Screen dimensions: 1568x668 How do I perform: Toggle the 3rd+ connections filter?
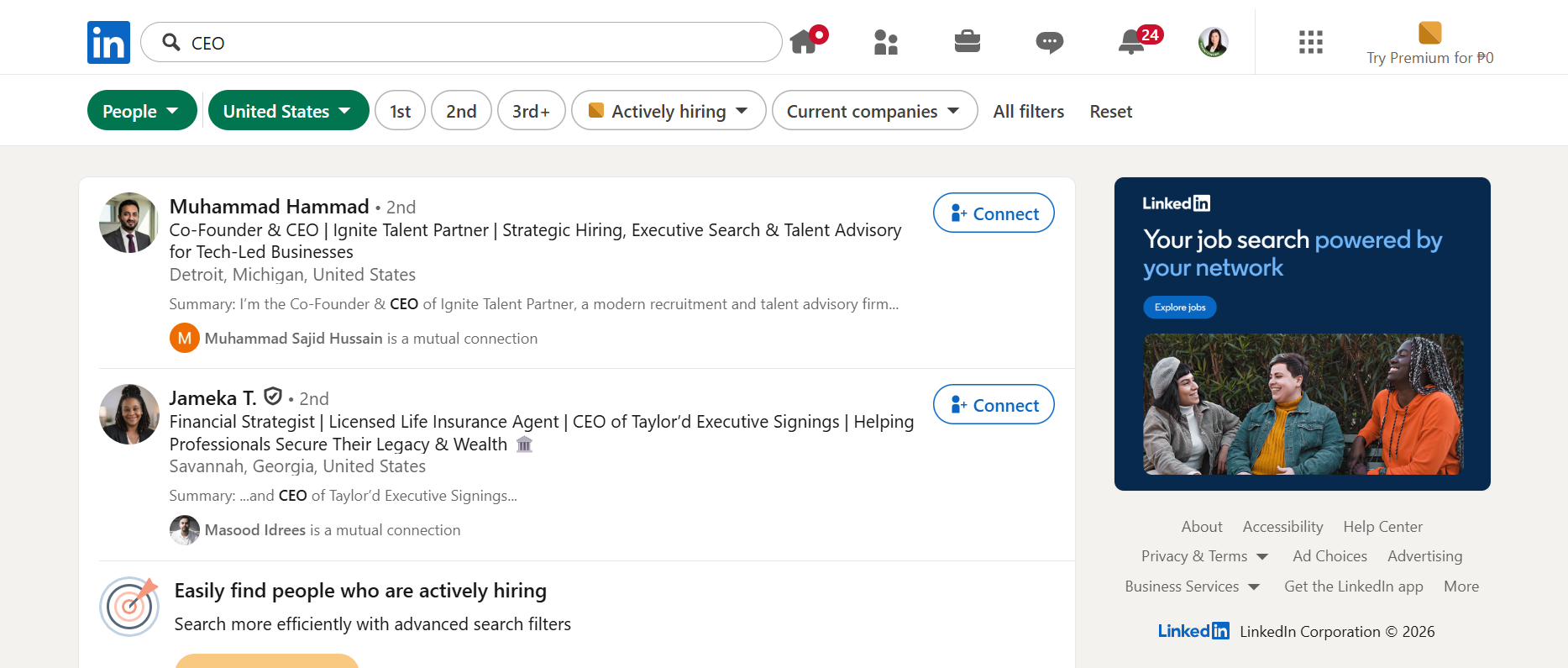[x=531, y=111]
